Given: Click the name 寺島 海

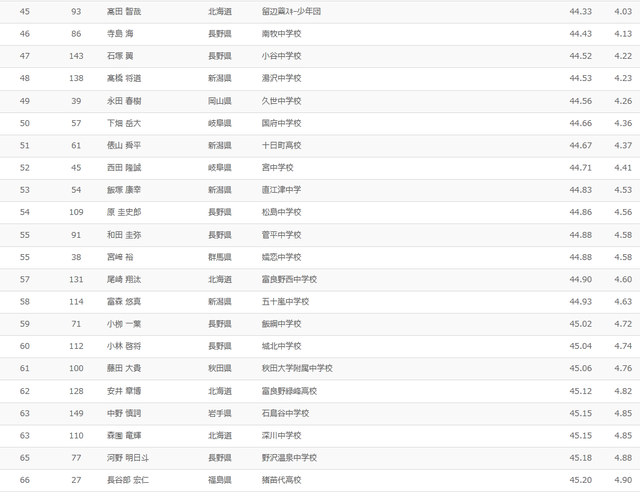Looking at the screenshot, I should [x=120, y=34].
